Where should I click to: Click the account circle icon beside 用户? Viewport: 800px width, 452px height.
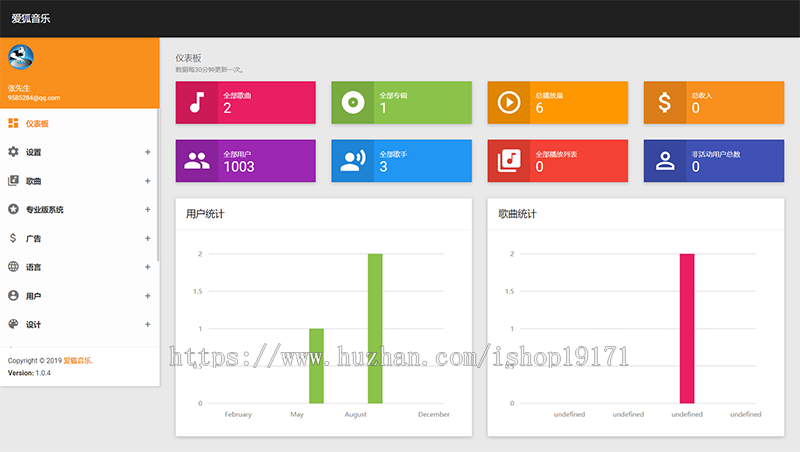coord(13,295)
